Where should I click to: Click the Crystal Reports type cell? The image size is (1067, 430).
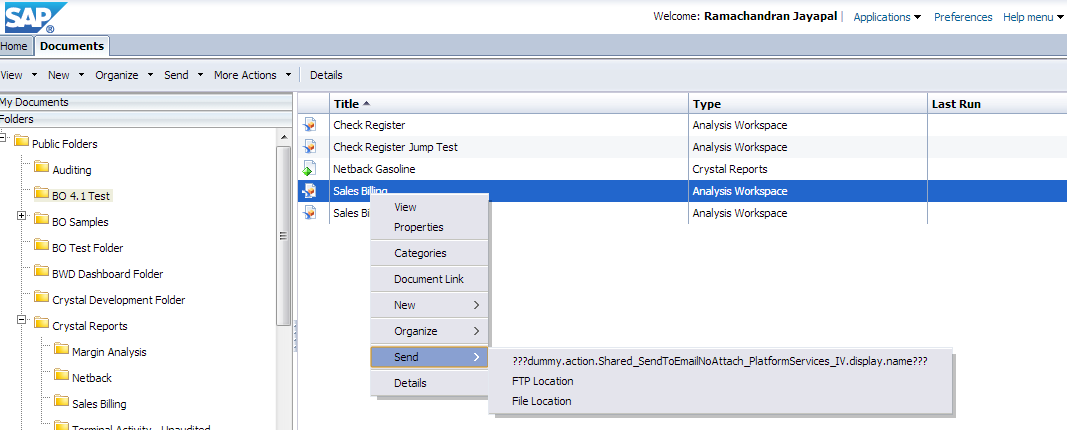click(x=808, y=169)
